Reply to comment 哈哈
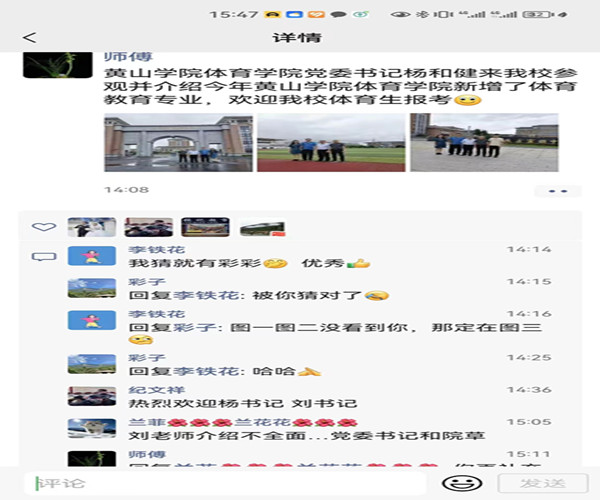This screenshot has height=500, width=600. tap(225, 371)
